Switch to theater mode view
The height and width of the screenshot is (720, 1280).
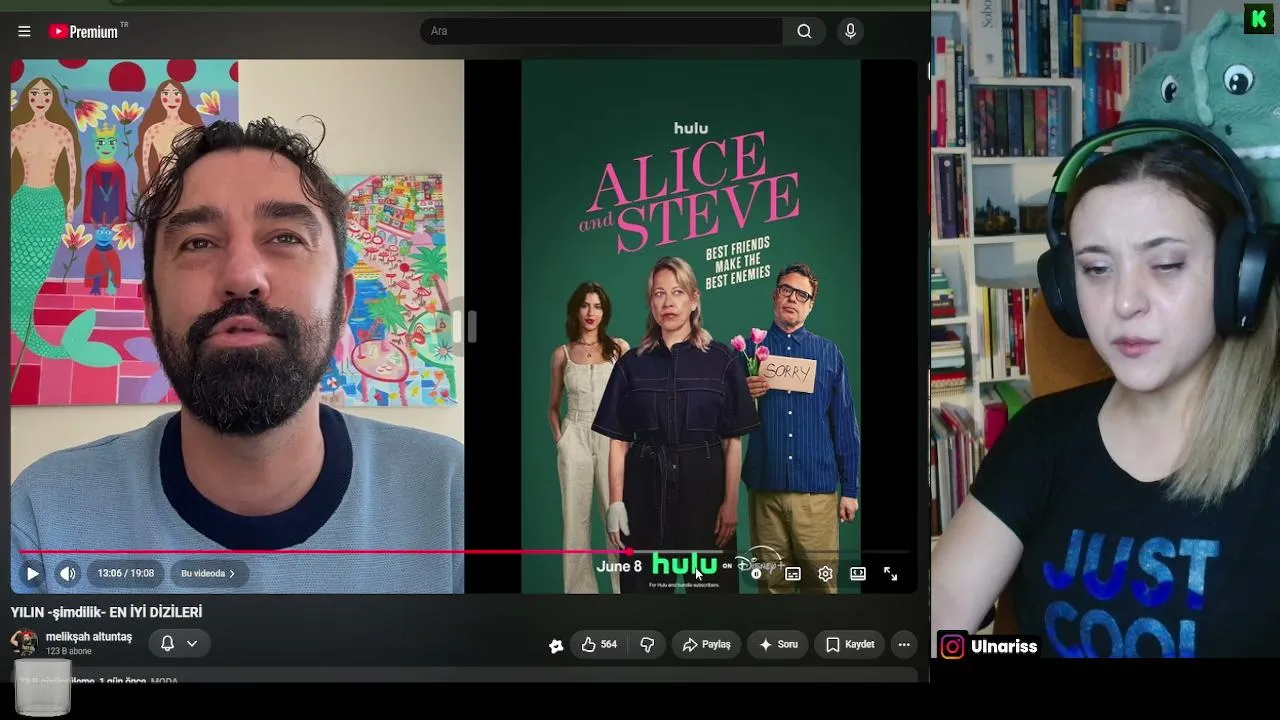pyautogui.click(x=858, y=573)
